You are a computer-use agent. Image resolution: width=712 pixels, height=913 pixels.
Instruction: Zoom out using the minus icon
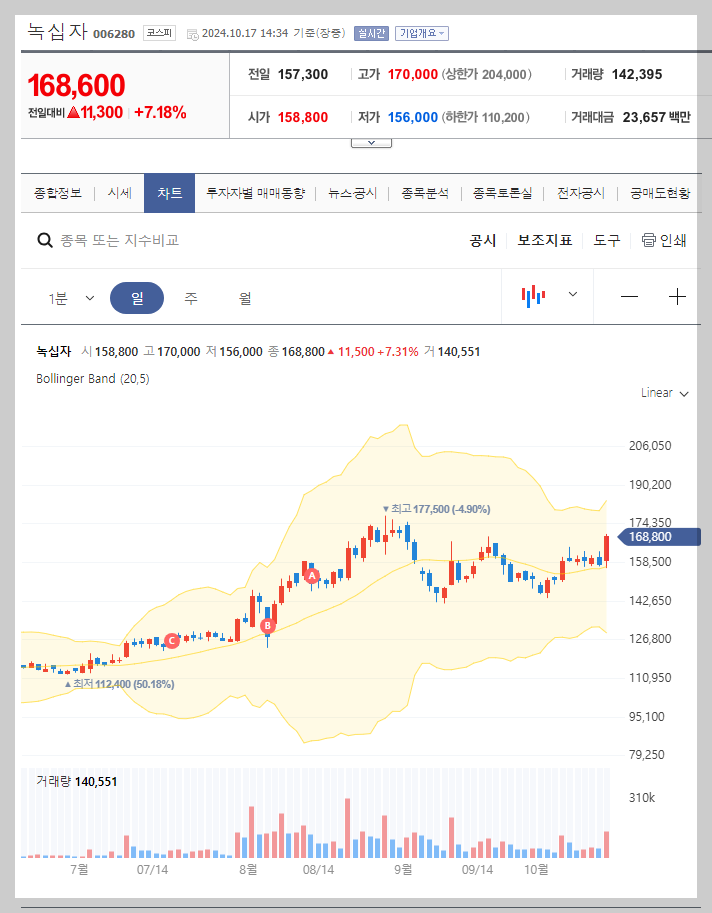tap(630, 296)
